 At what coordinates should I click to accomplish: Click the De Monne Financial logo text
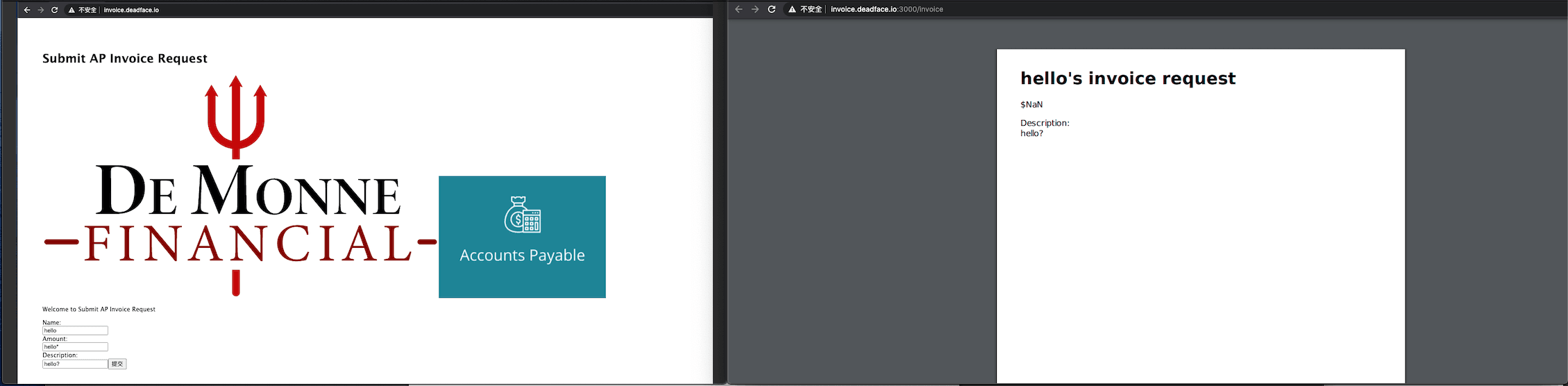coord(248,215)
